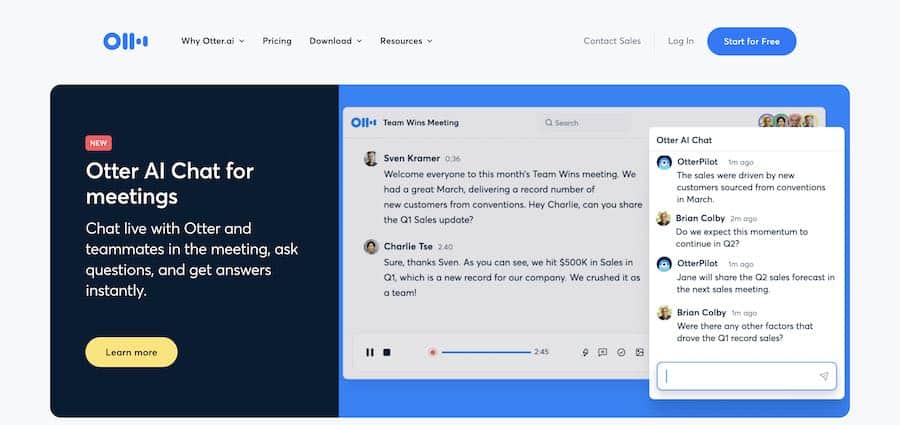Click the Team Wins Meeting title
This screenshot has width=900, height=425.
click(x=421, y=123)
